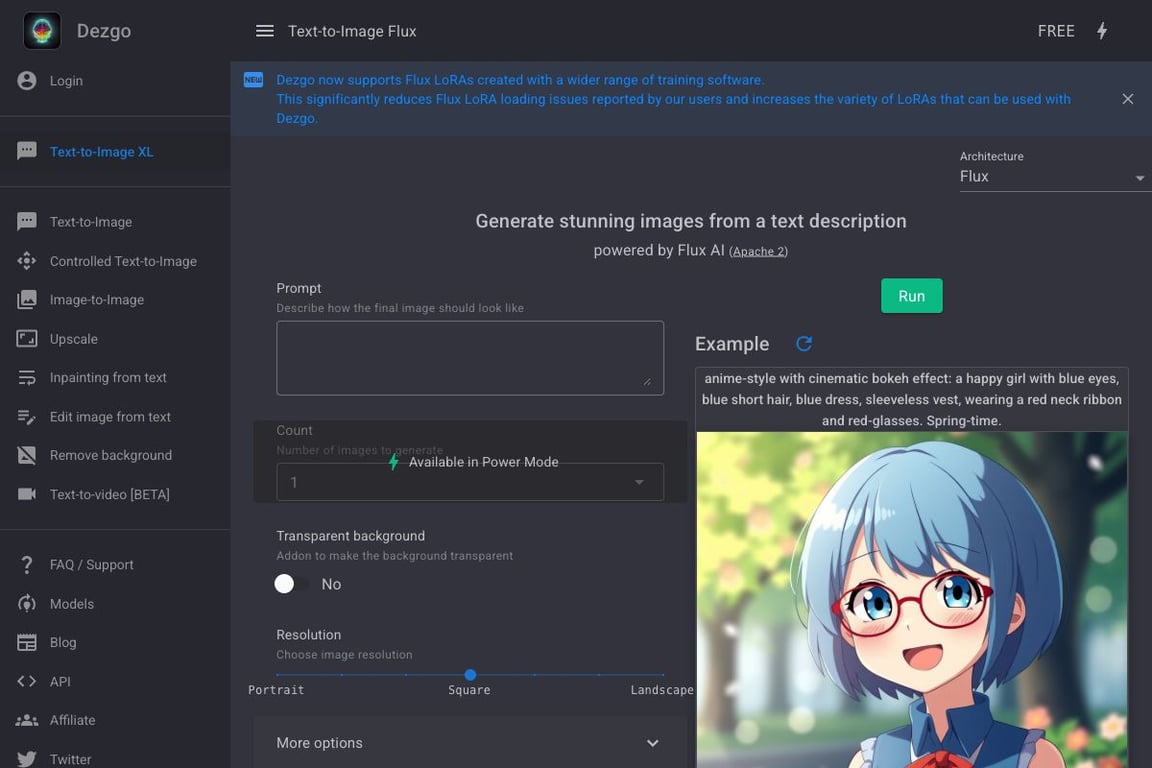Click the Text-to-Image Flux page title
This screenshot has height=768, width=1152.
click(x=352, y=31)
